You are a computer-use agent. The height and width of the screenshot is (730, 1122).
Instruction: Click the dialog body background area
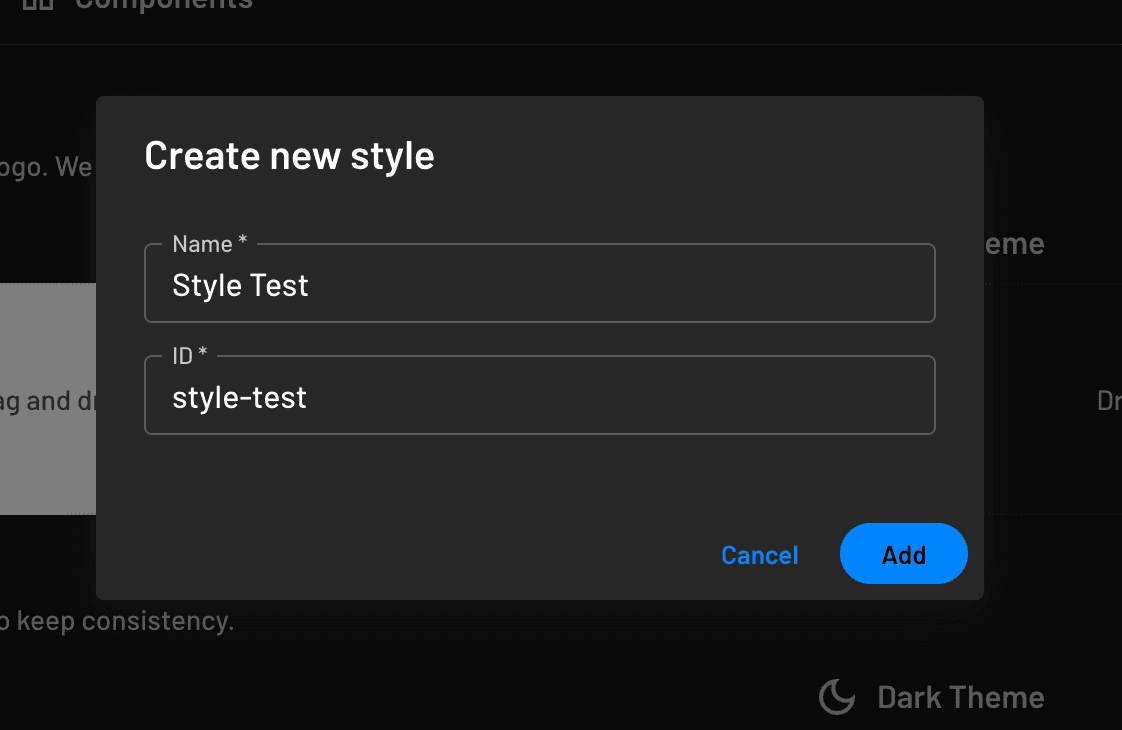[540, 480]
